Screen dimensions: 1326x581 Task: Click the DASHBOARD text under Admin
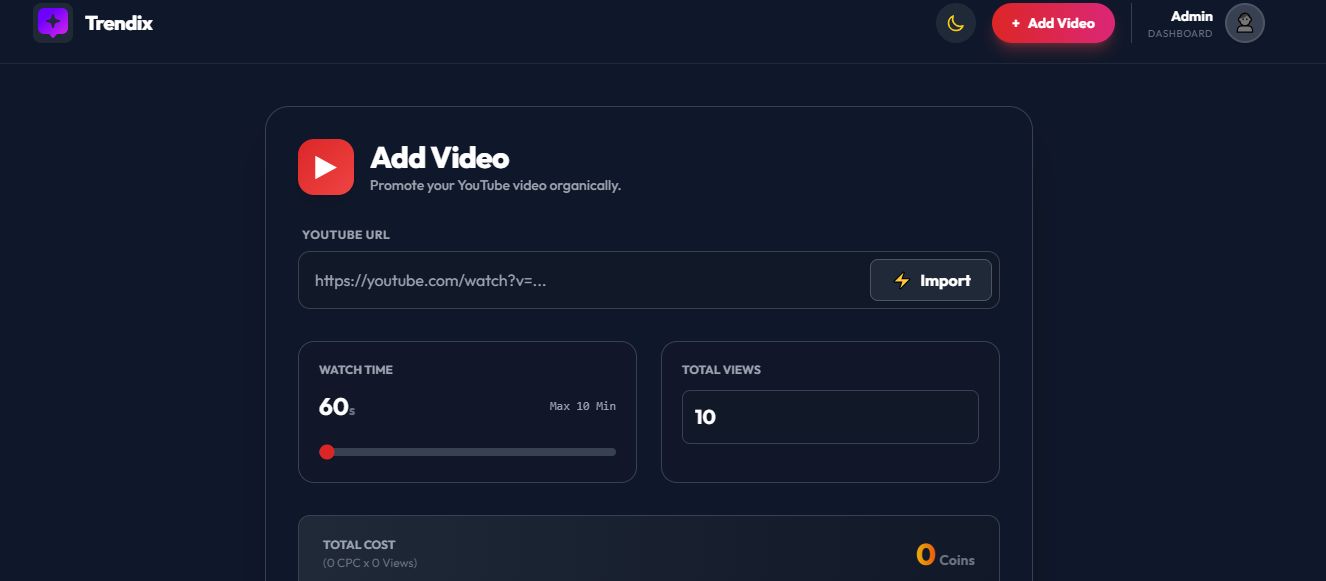pos(1180,34)
